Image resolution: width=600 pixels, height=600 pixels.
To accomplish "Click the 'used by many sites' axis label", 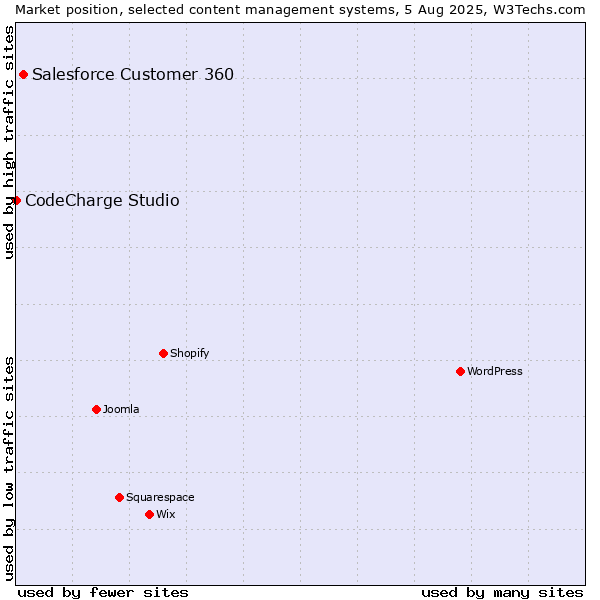I will click(x=502, y=593).
